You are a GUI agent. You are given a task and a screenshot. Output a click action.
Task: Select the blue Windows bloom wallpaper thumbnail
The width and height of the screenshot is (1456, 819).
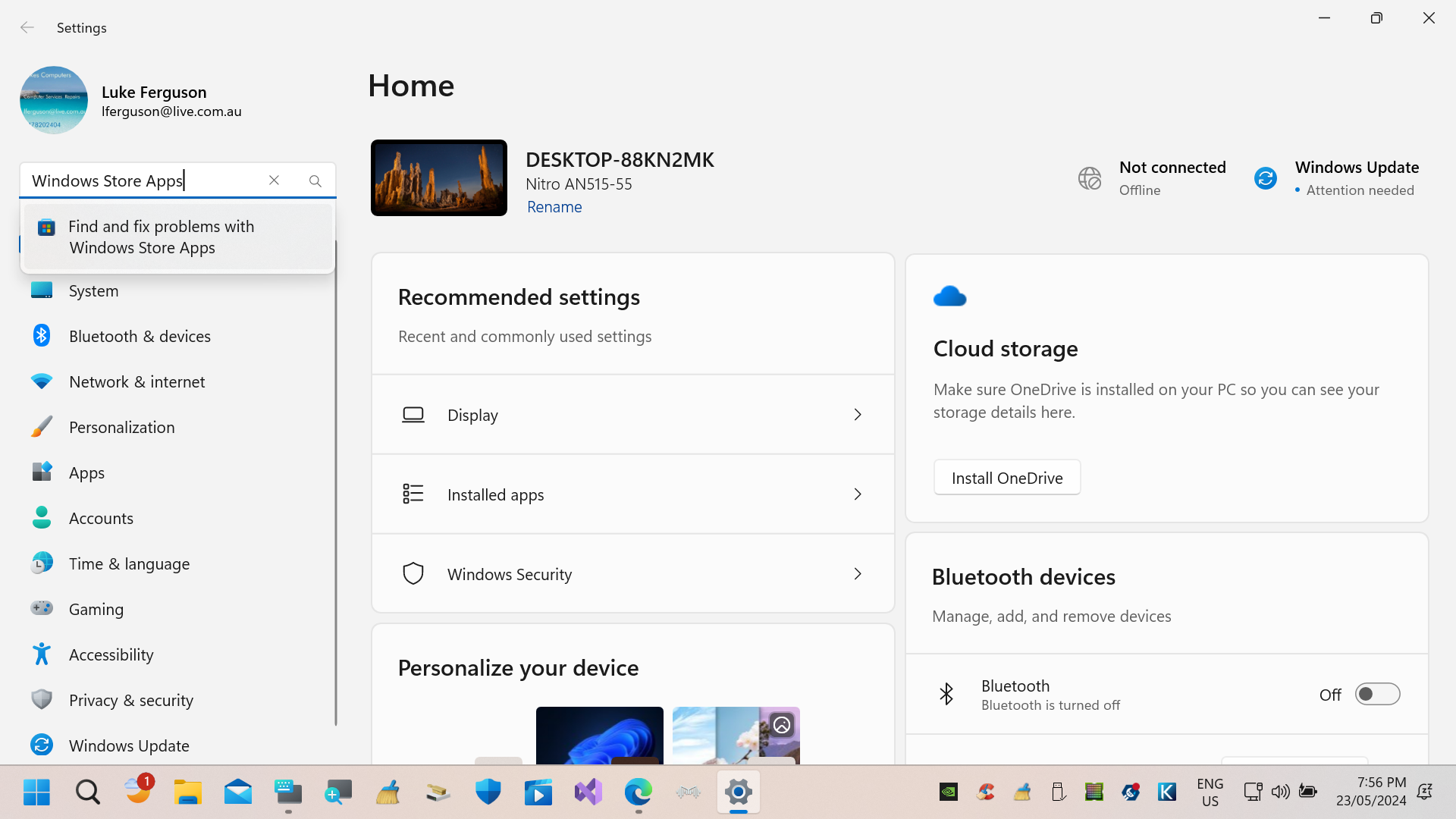[x=599, y=735]
